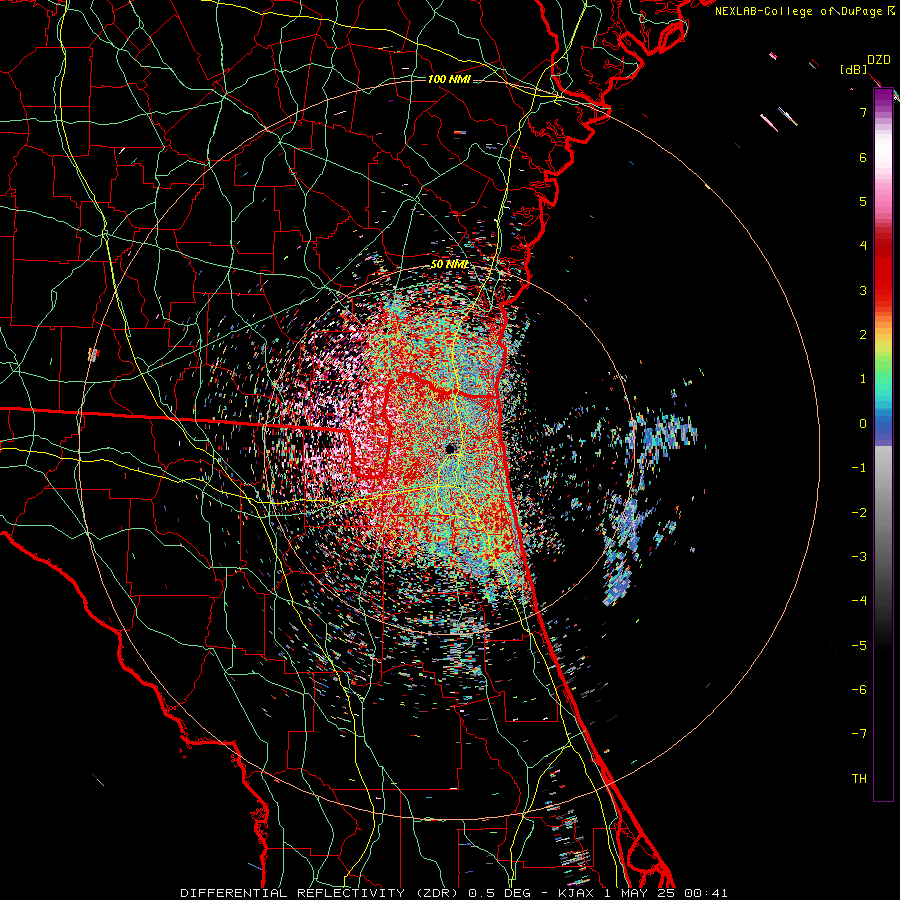Click the DZD legend title
The image size is (900, 900).
(x=878, y=60)
